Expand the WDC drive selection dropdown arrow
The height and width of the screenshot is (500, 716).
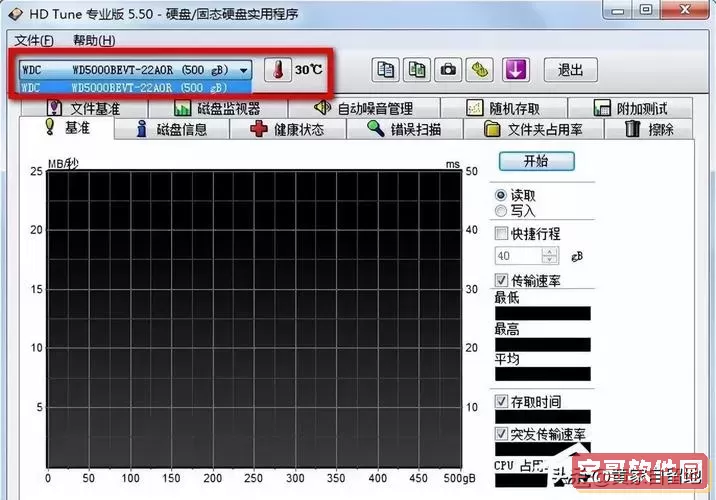[x=244, y=70]
